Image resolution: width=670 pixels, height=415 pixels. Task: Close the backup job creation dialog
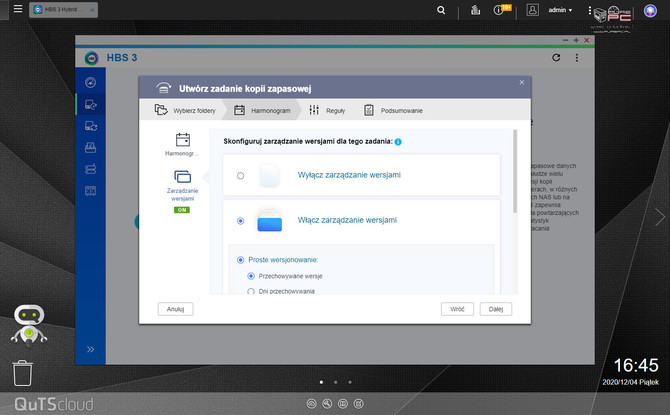[522, 82]
